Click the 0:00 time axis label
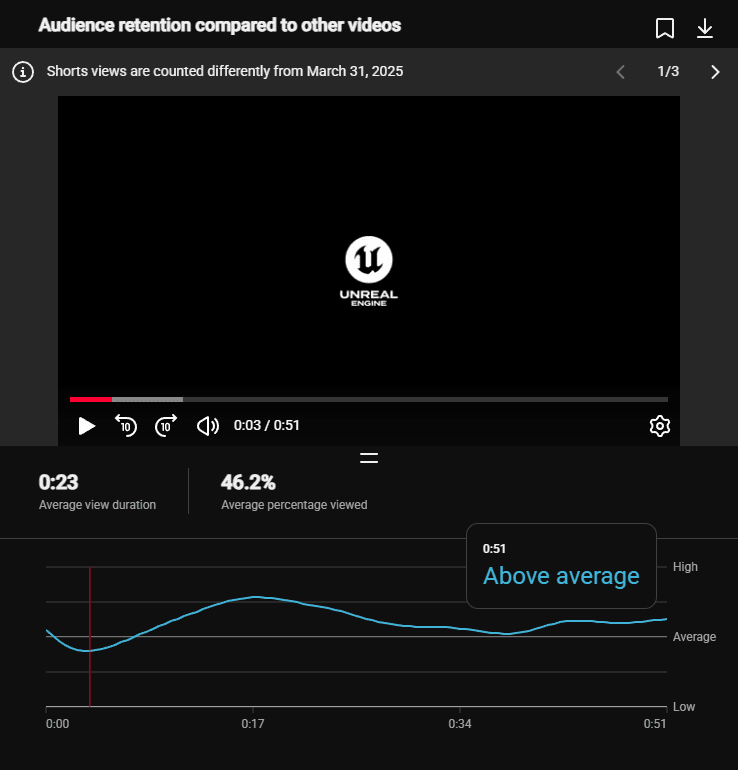This screenshot has width=738, height=770. 57,724
